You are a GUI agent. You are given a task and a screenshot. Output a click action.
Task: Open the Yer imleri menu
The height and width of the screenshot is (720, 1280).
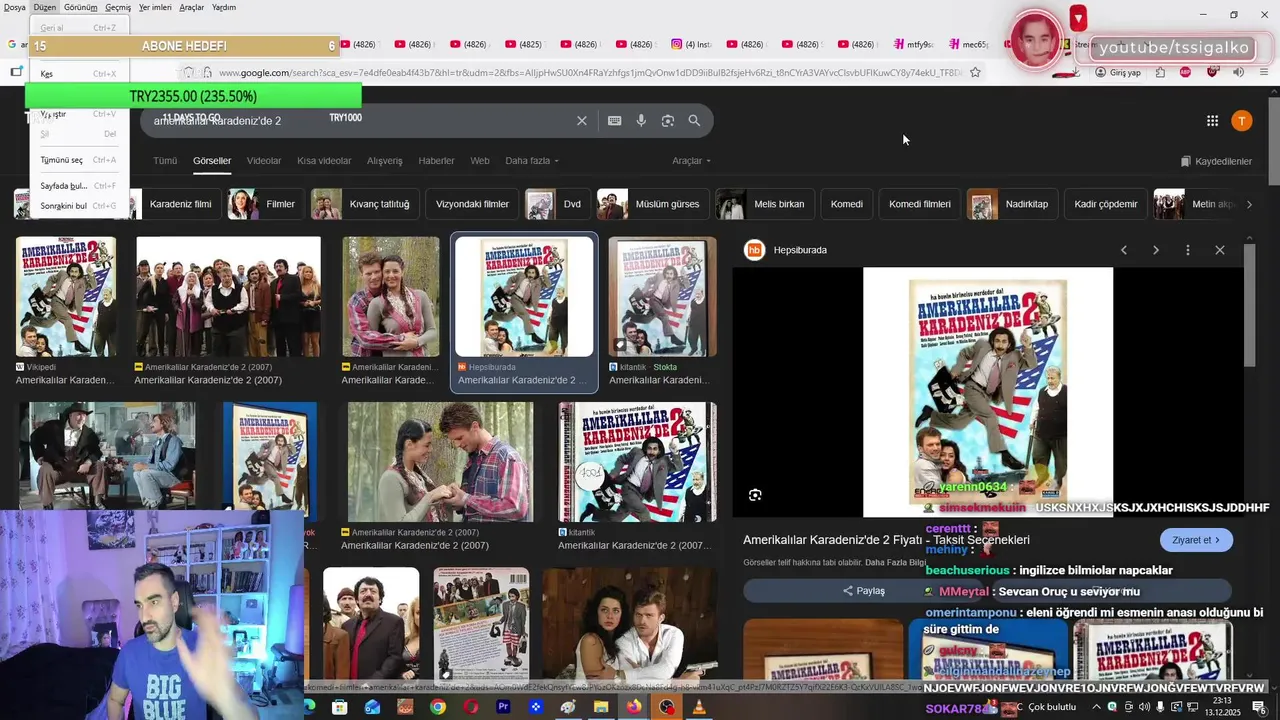point(155,7)
